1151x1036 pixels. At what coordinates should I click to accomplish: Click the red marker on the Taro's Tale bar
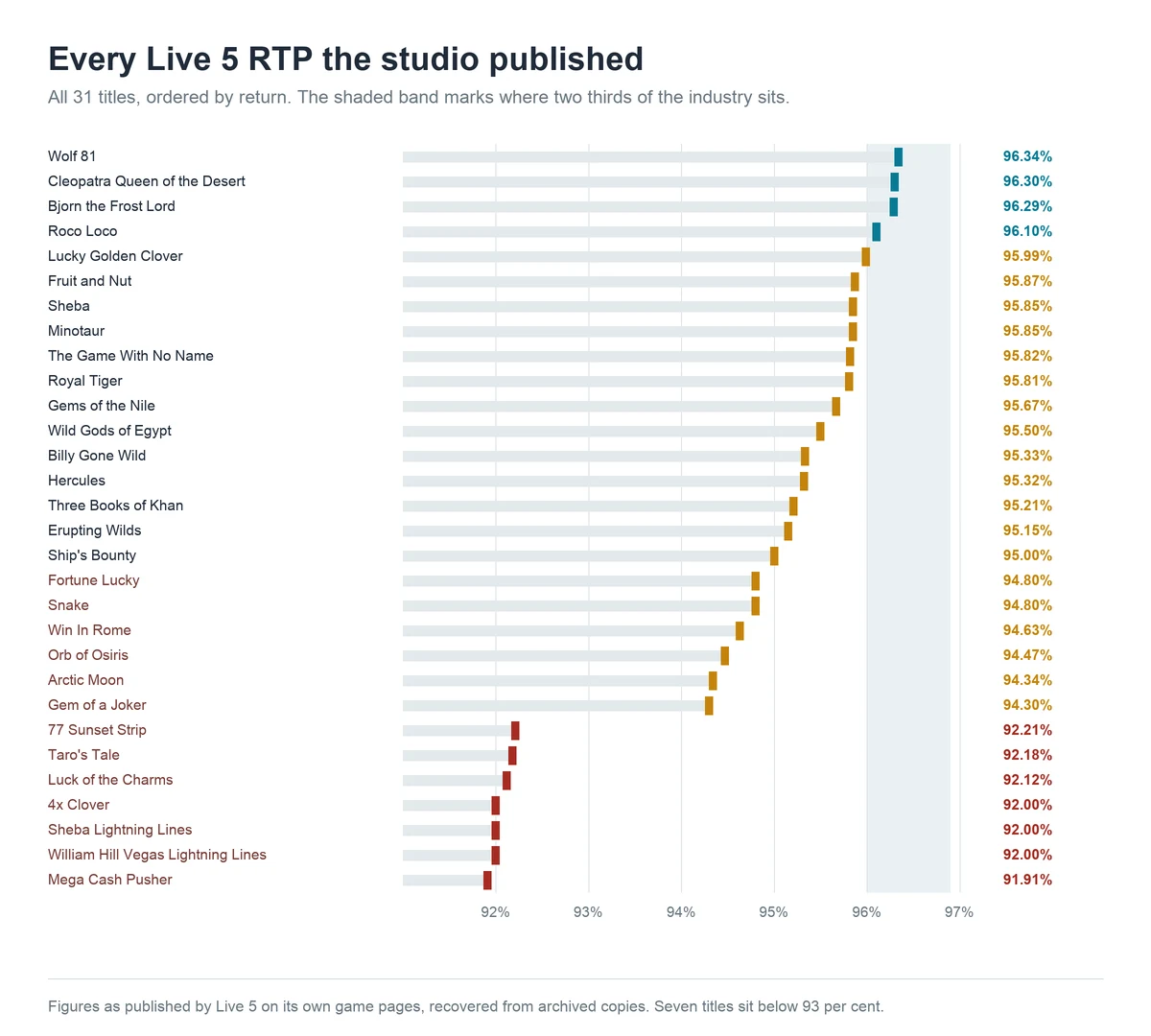click(x=512, y=756)
